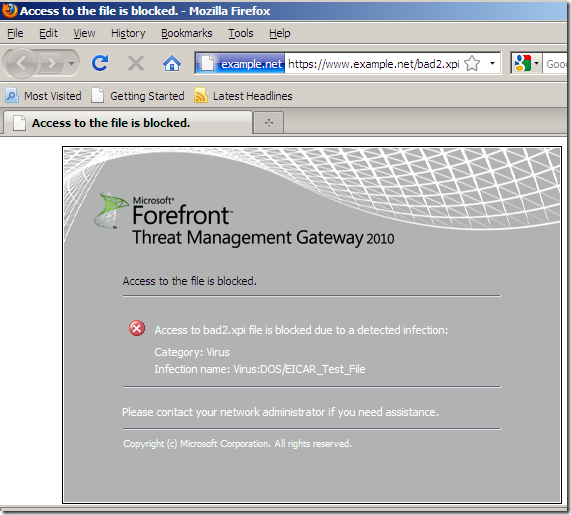Open the History menu
The width and height of the screenshot is (571, 515).
(128, 33)
